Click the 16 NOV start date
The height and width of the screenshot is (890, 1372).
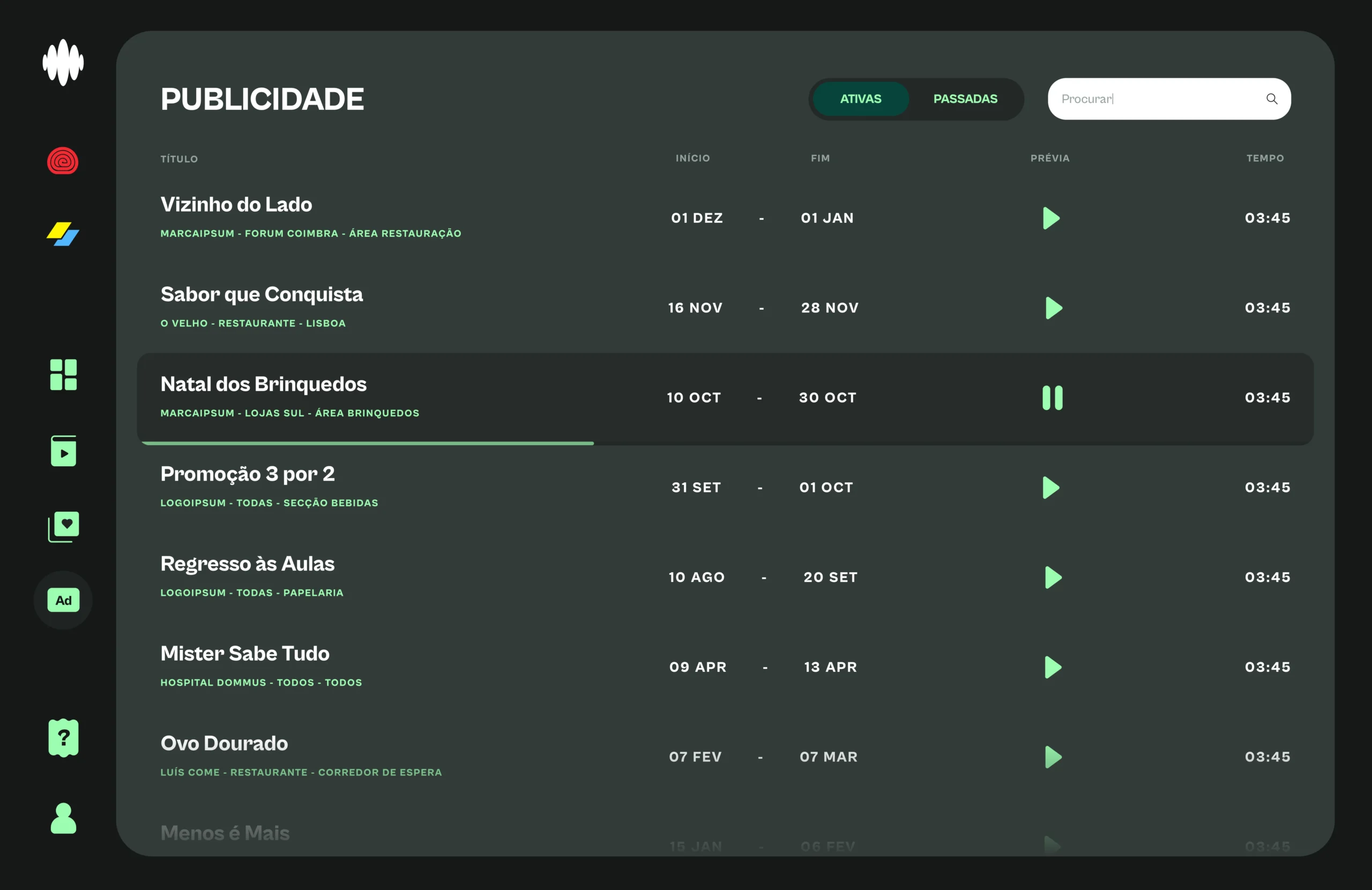coord(695,308)
